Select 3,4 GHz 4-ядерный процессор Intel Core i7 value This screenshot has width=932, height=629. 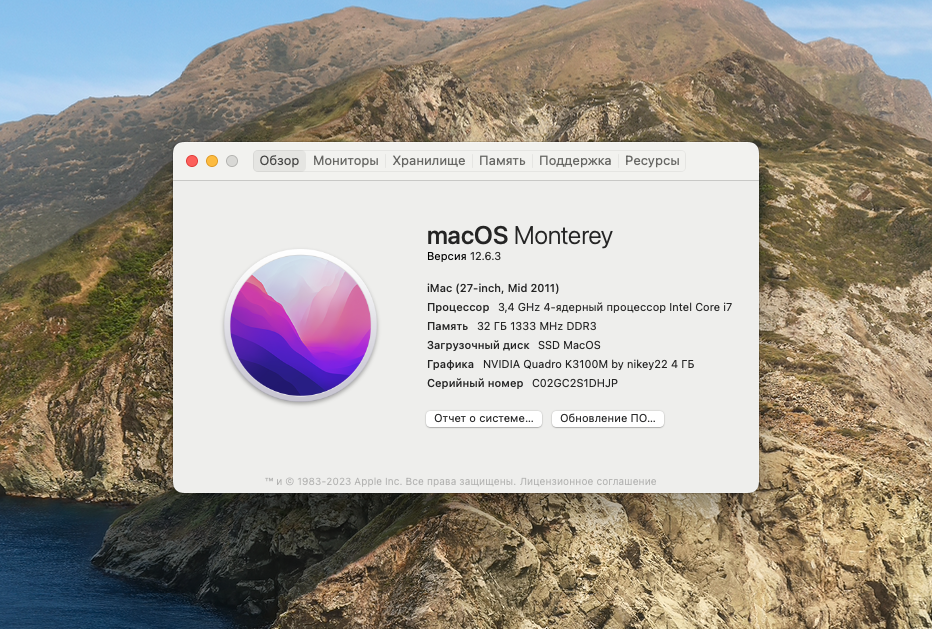(615, 307)
